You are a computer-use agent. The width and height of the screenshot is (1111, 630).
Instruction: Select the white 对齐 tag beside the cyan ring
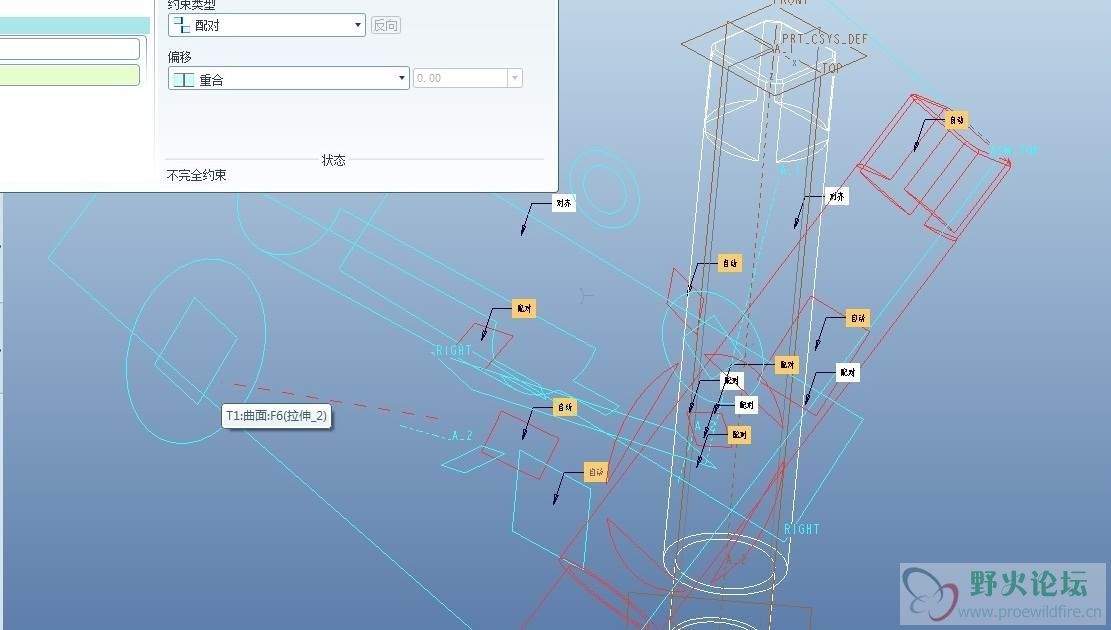pyautogui.click(x=563, y=203)
